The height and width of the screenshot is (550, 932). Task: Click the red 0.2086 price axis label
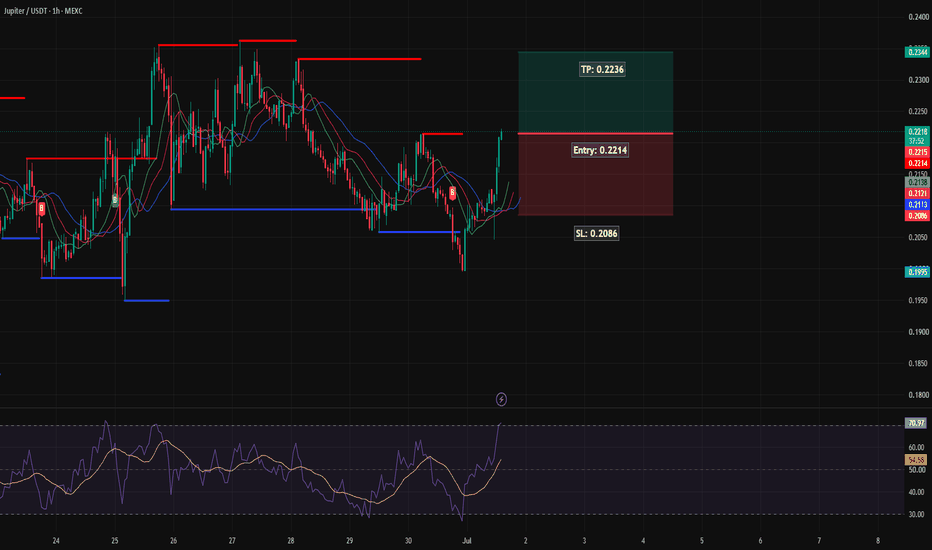917,216
